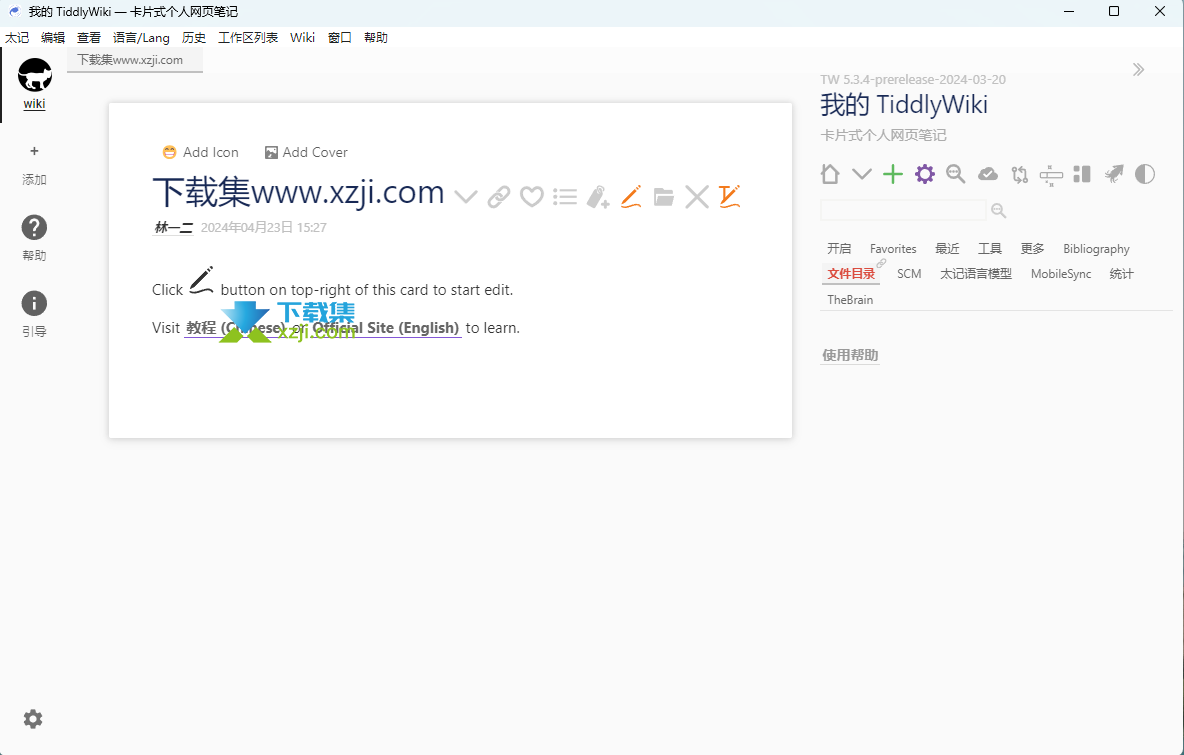Switch to the TheBrain sidebar tab

click(x=850, y=300)
